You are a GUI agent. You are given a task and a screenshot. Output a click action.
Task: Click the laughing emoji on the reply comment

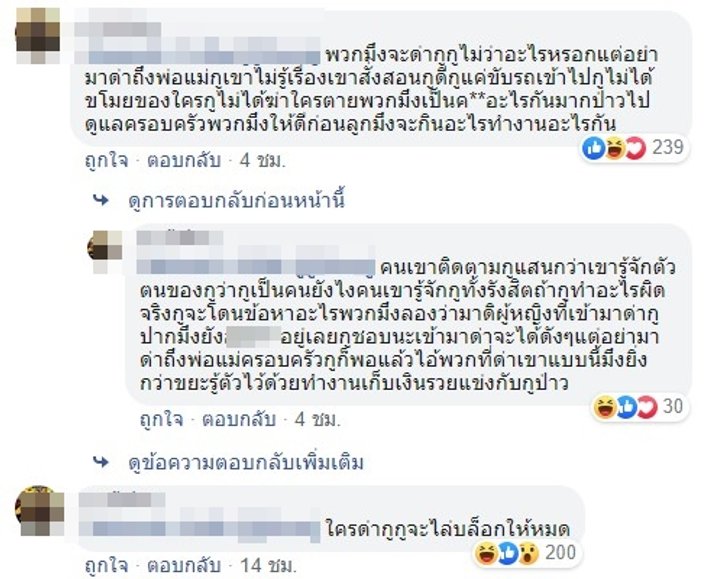(x=605, y=407)
